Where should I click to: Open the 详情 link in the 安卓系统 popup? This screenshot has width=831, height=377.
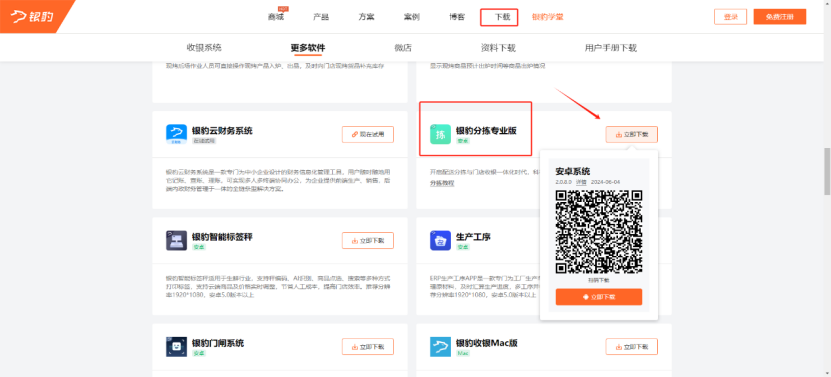pyautogui.click(x=581, y=182)
